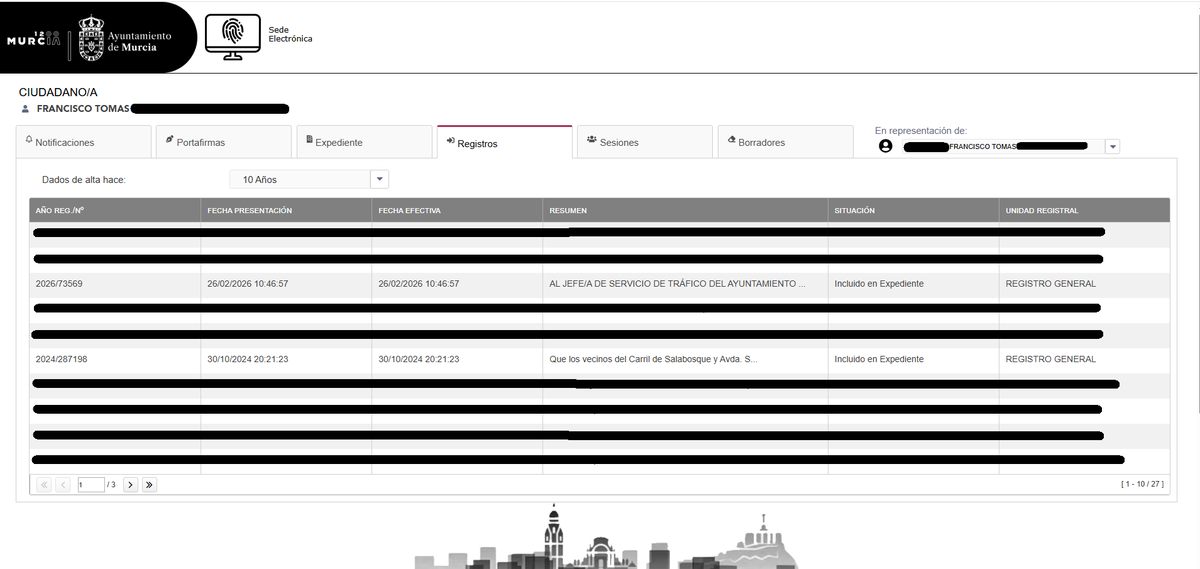Click REGISTRO GENERAL in the 2026/73569 row
1200x569 pixels.
[x=1050, y=284]
